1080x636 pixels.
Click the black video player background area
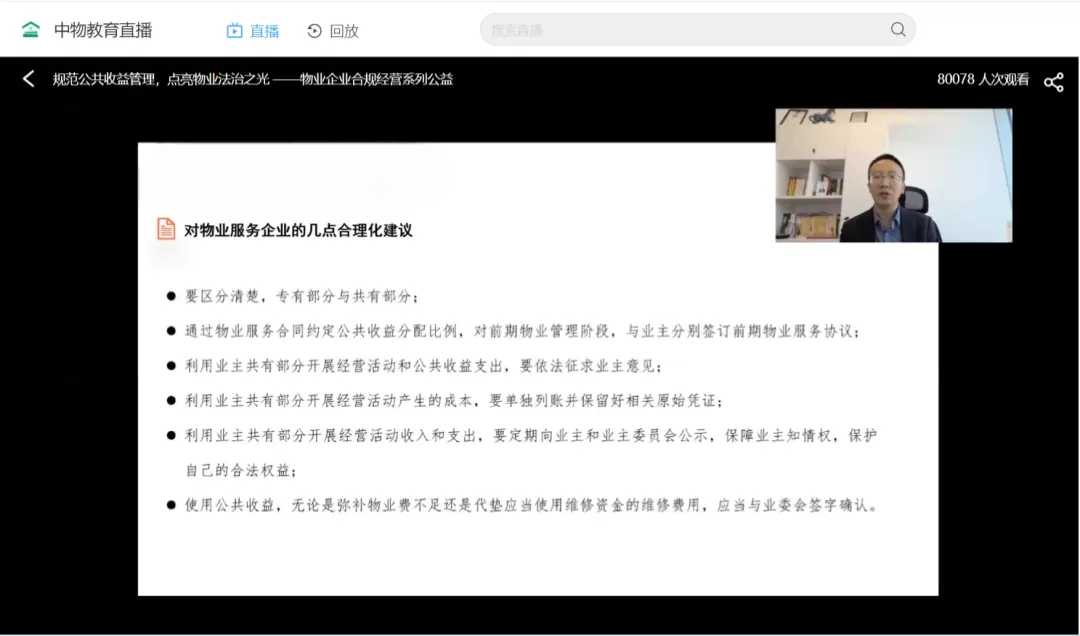tap(65, 400)
